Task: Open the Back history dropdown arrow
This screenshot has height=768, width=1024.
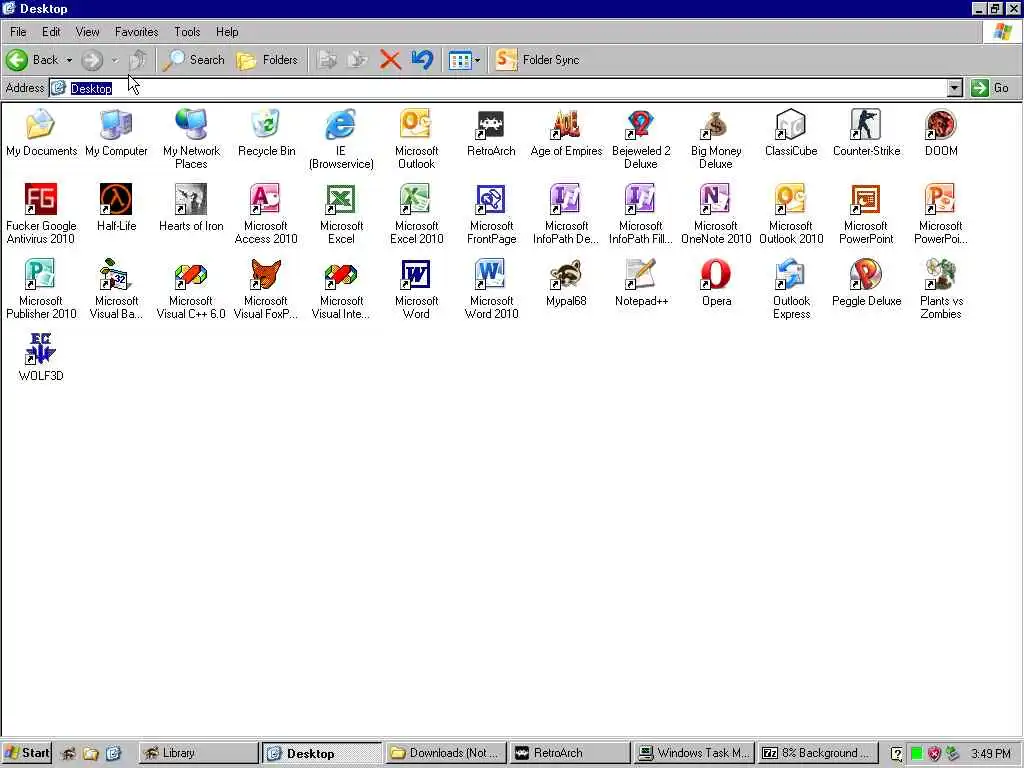Action: [69, 60]
